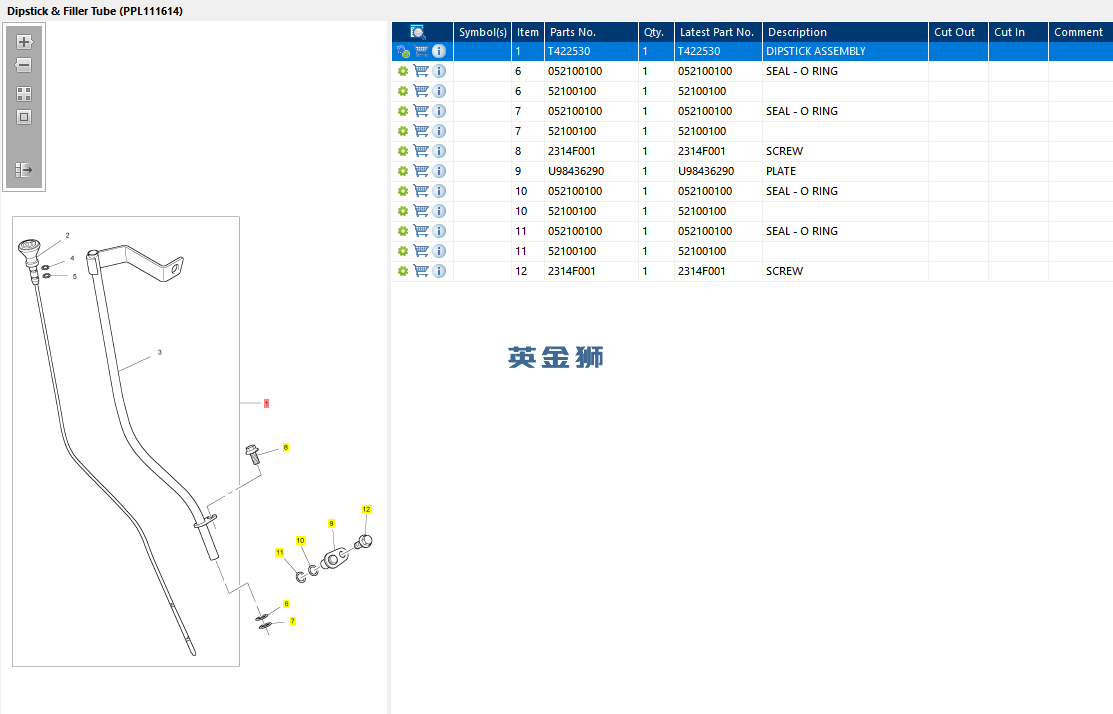Sort by the Description column header
This screenshot has width=1113, height=714.
[x=845, y=32]
